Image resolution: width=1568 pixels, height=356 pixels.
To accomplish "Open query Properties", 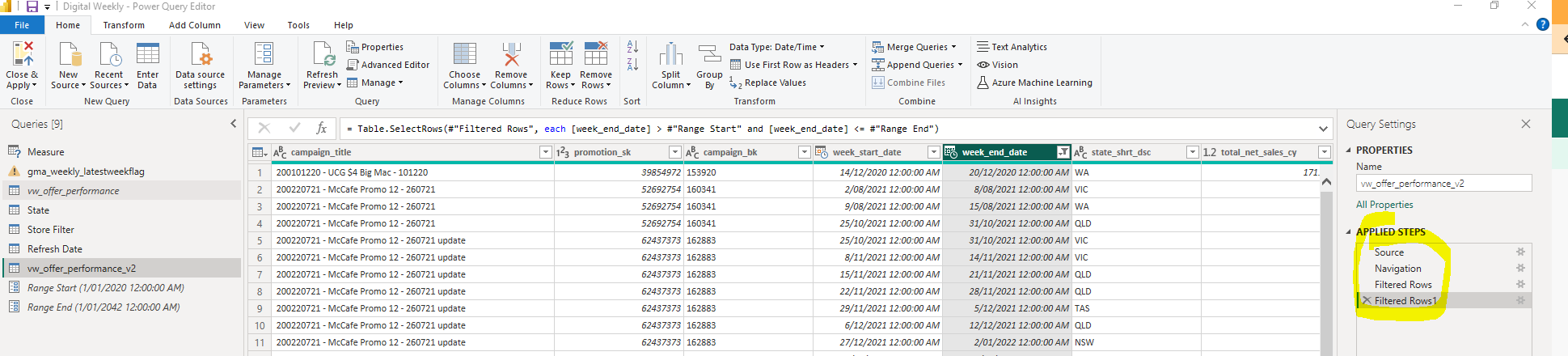I will tap(375, 47).
